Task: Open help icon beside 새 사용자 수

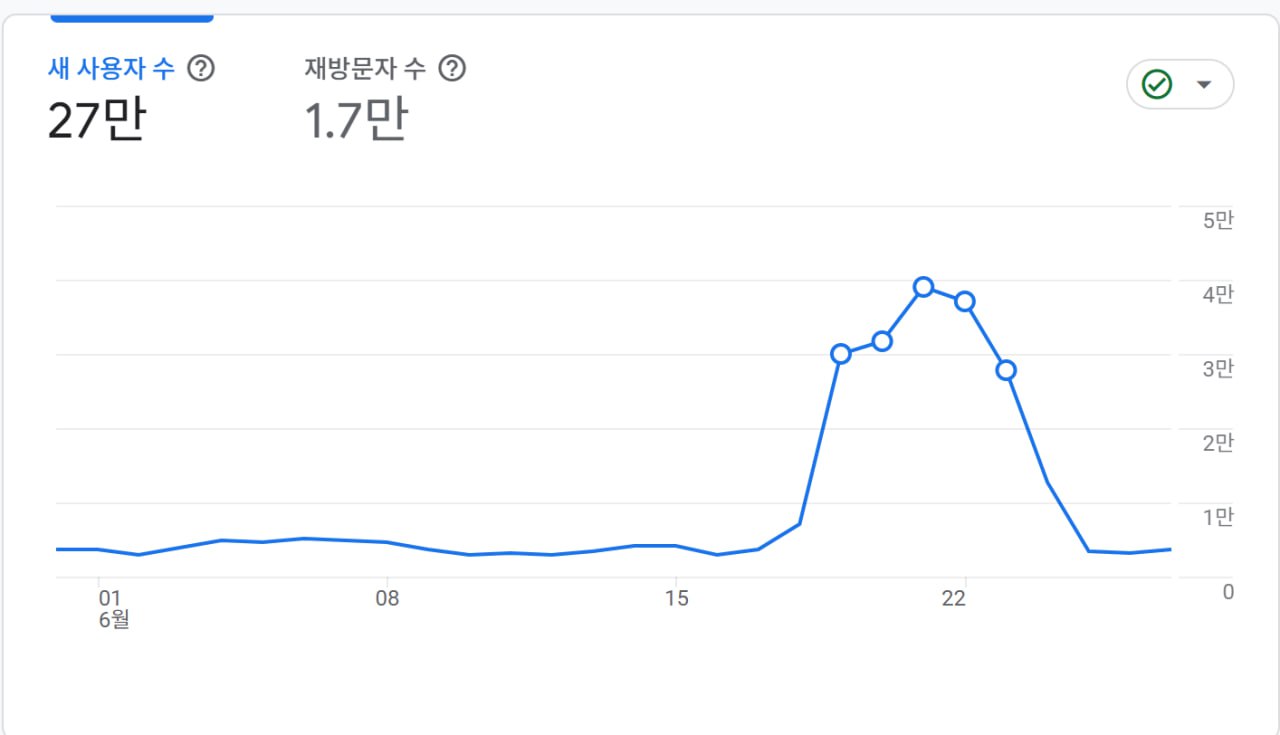Action: click(x=202, y=69)
